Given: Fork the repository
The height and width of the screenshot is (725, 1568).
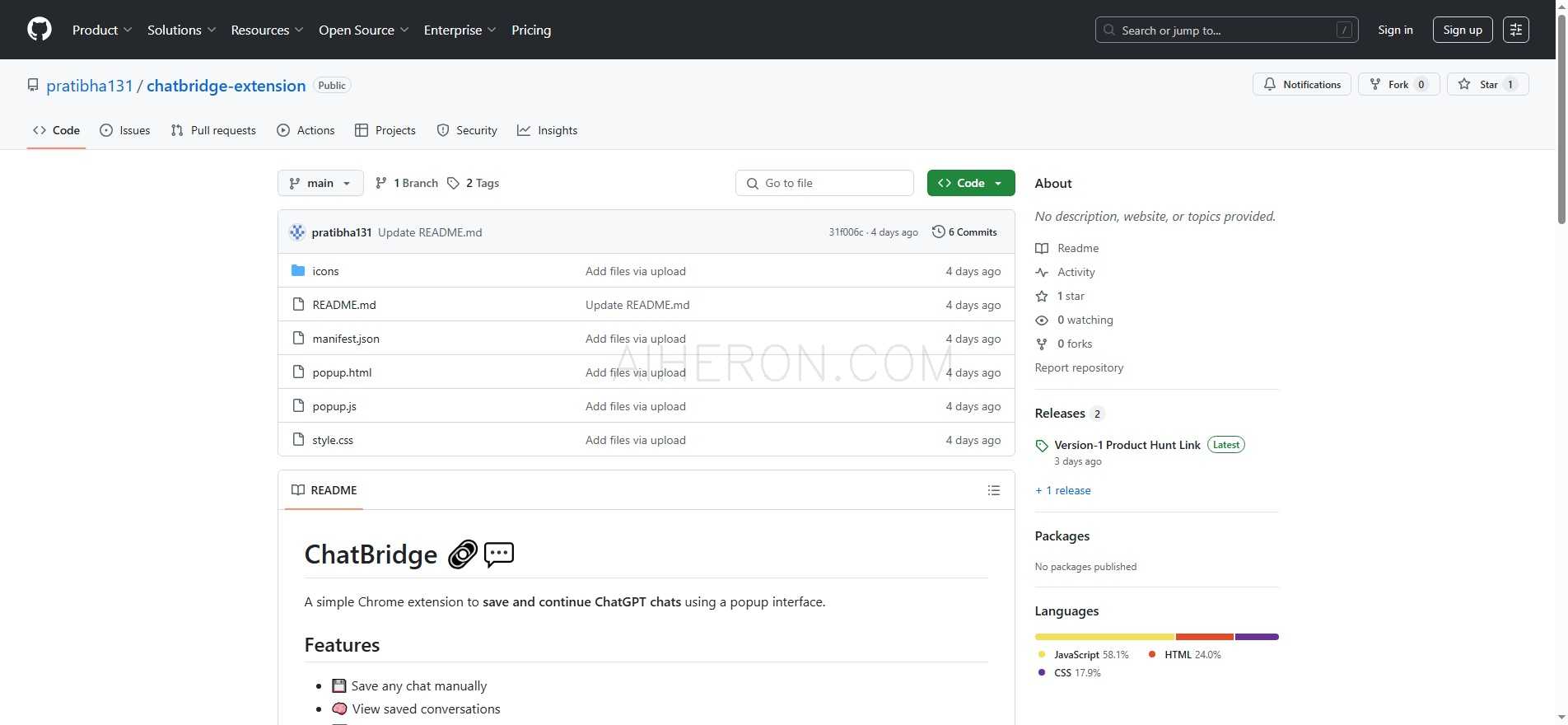Looking at the screenshot, I should pyautogui.click(x=1398, y=84).
